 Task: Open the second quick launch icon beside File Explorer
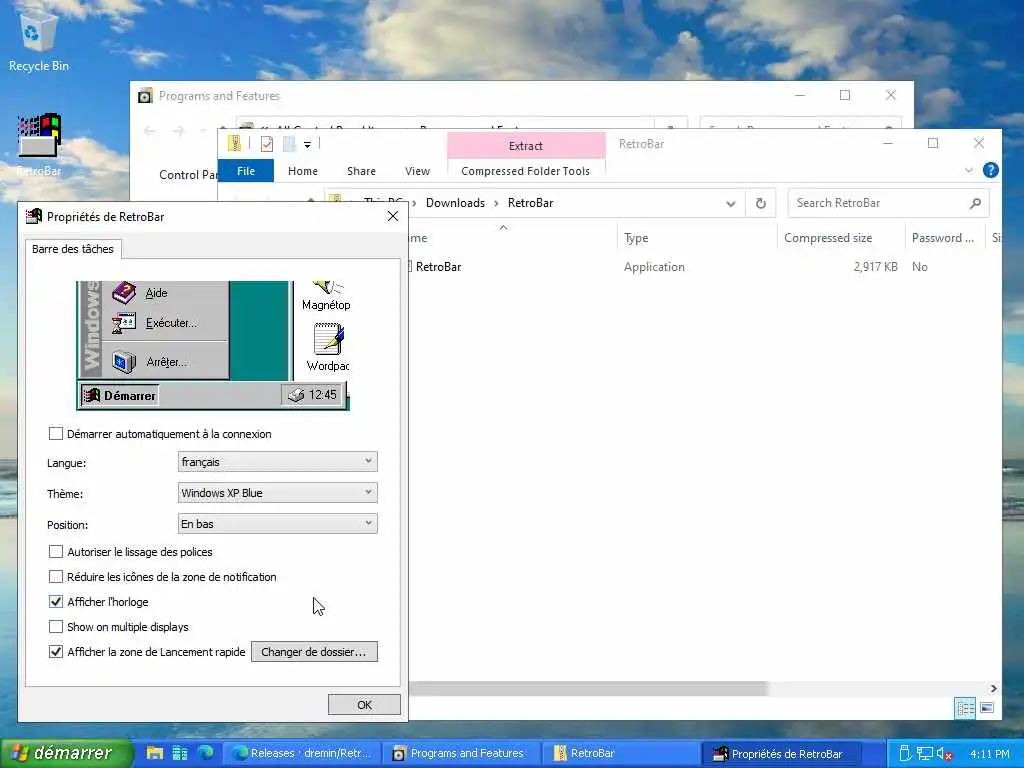(180, 753)
